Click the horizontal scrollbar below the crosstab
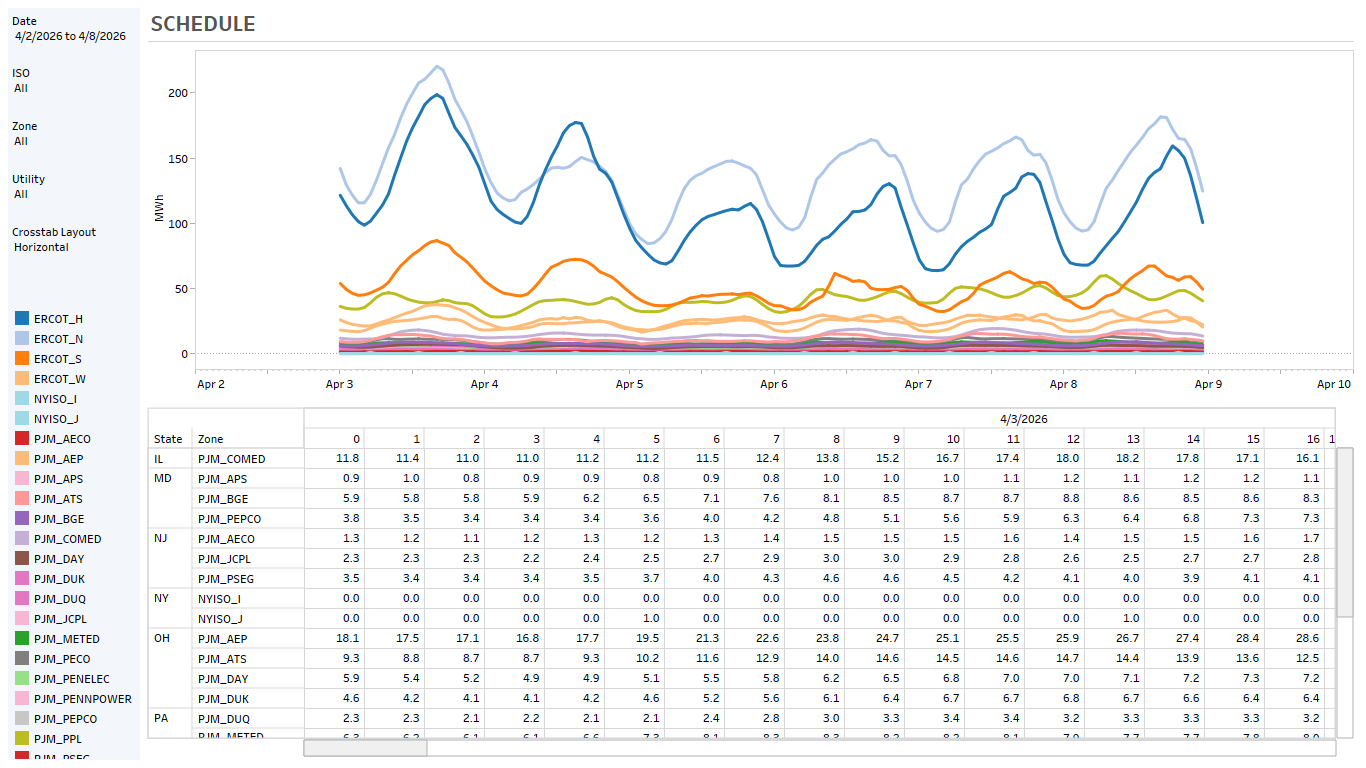Viewport: 1366px width, 768px height. (365, 747)
